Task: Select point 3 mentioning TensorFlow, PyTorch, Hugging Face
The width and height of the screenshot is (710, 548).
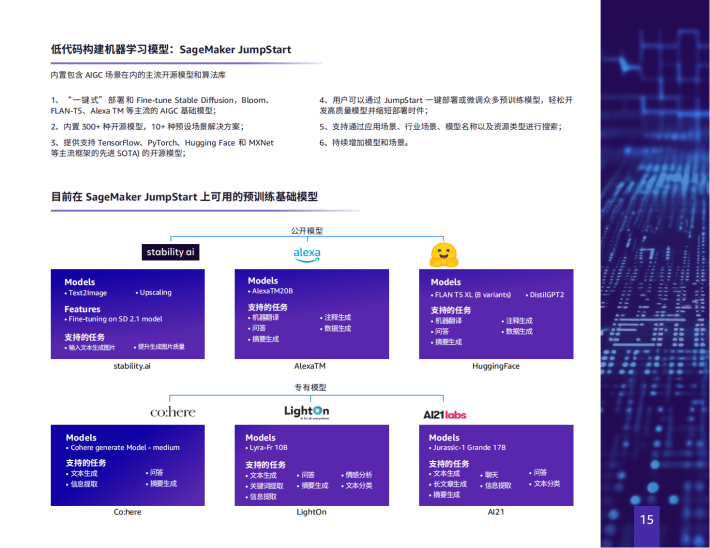Action: (162, 148)
